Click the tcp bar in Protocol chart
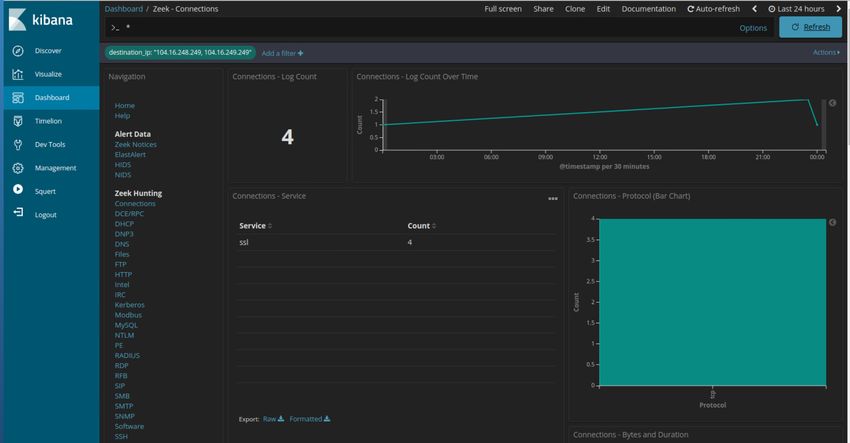The width and height of the screenshot is (850, 443). [x=712, y=303]
